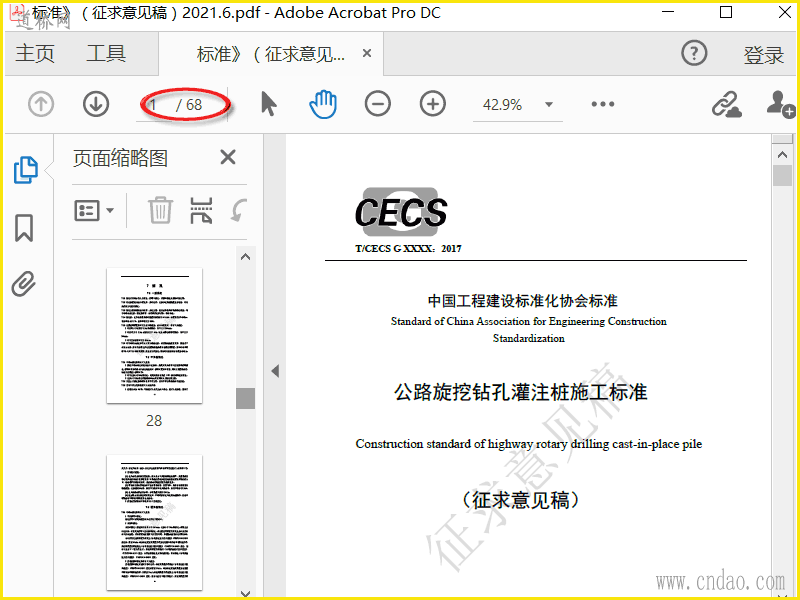The width and height of the screenshot is (800, 600).
Task: Open the thumbnail options dropdown menu
Action: point(94,210)
